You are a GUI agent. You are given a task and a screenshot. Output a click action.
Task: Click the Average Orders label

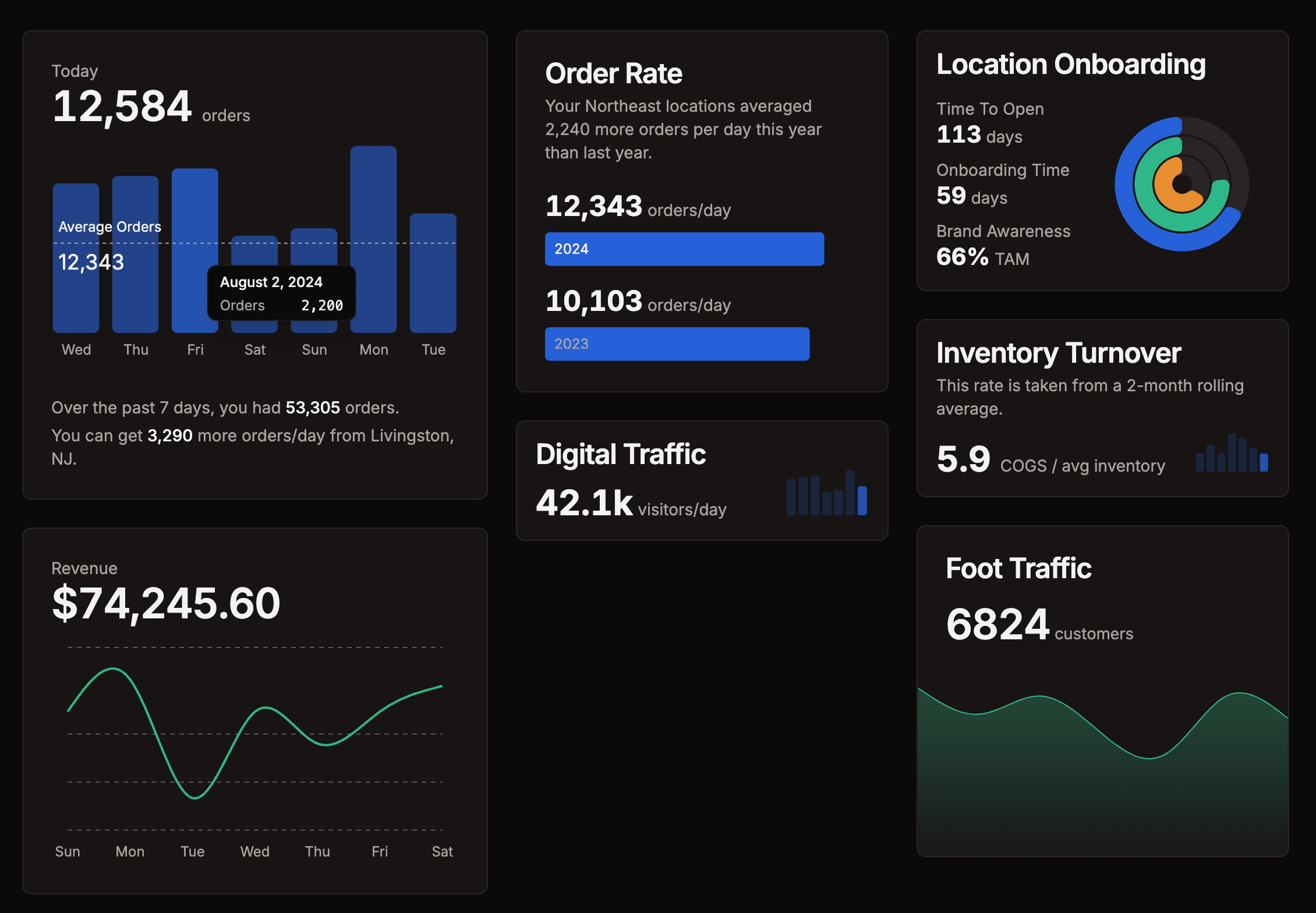pyautogui.click(x=110, y=227)
